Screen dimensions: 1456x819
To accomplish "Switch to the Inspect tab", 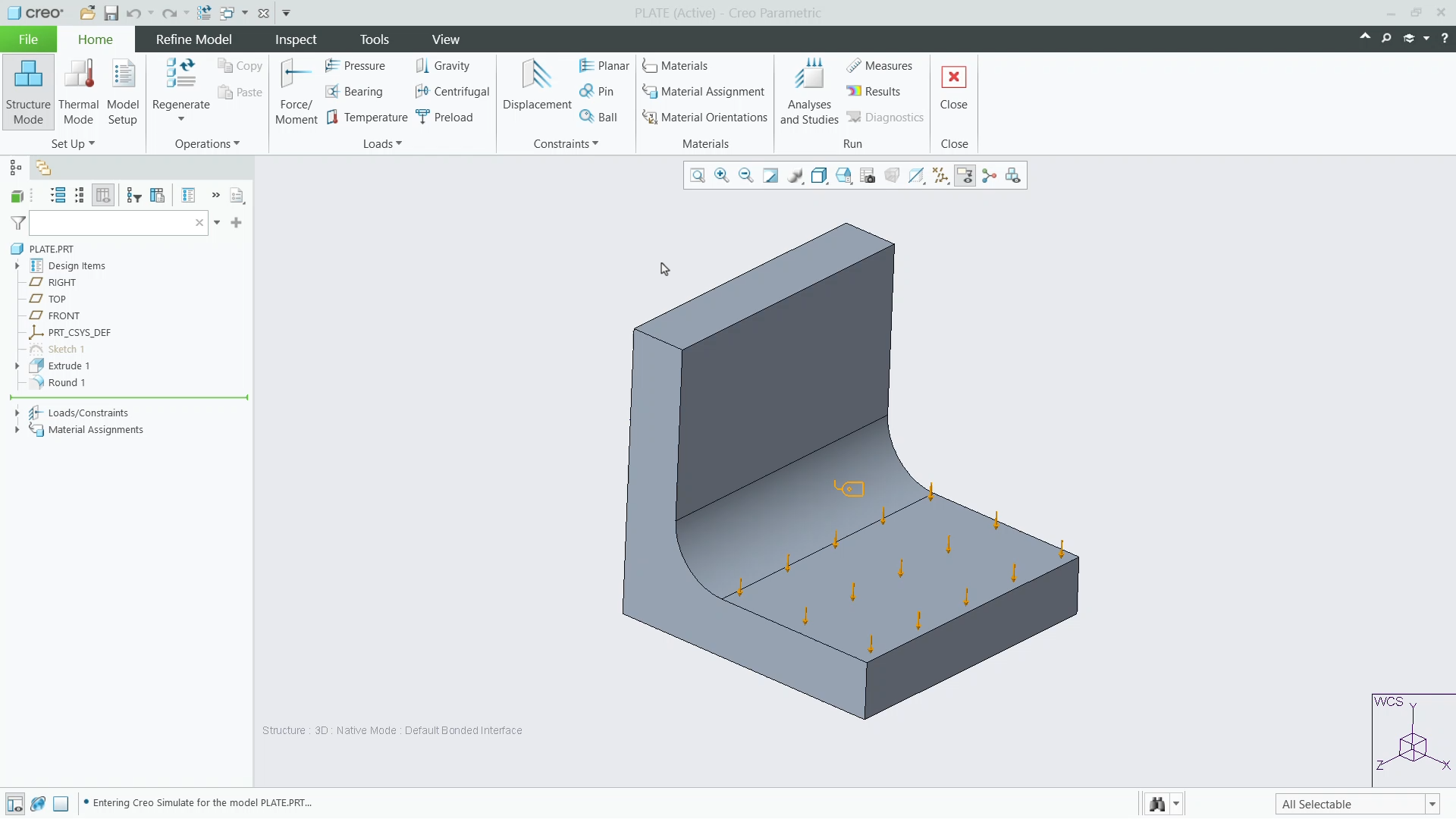I will [x=296, y=39].
